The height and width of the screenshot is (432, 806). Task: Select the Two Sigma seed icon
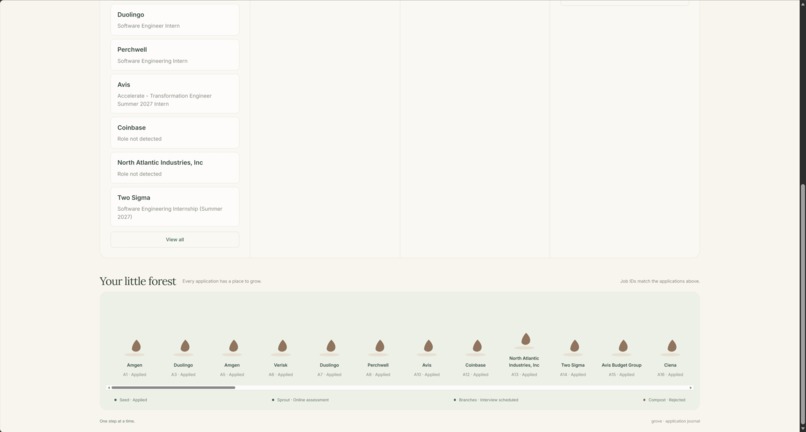[x=574, y=346]
